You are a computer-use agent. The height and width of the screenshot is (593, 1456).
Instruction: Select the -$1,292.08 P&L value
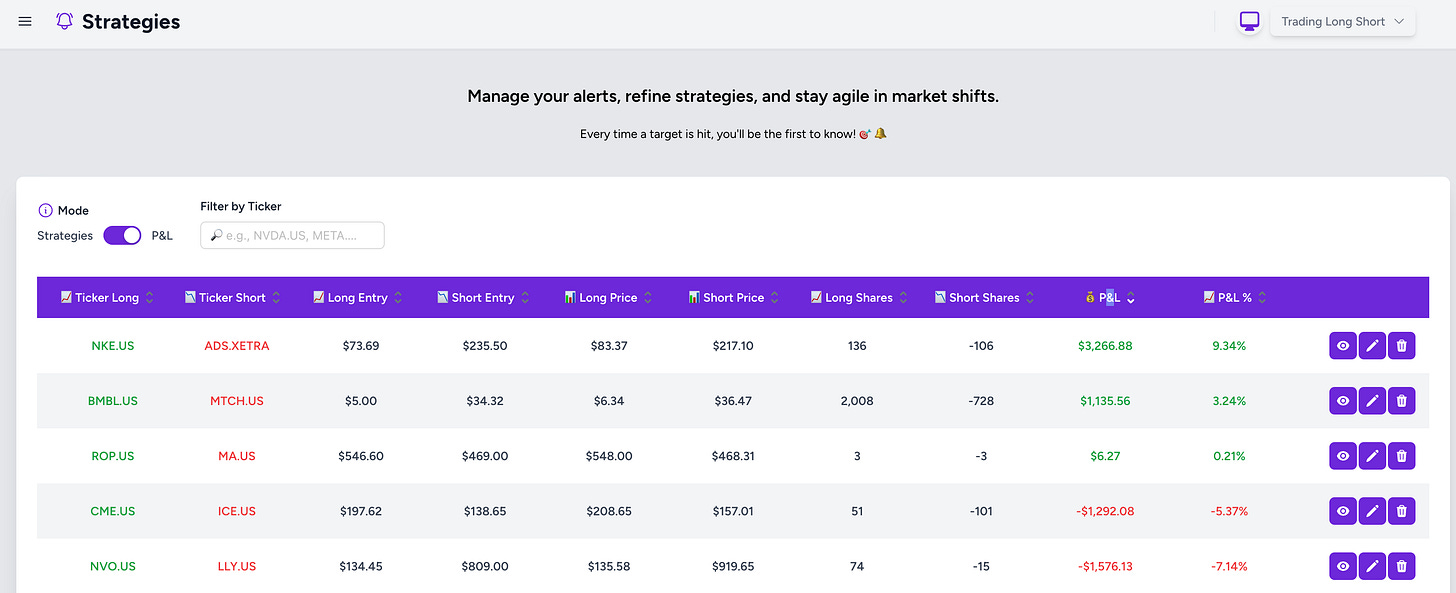pos(1105,511)
